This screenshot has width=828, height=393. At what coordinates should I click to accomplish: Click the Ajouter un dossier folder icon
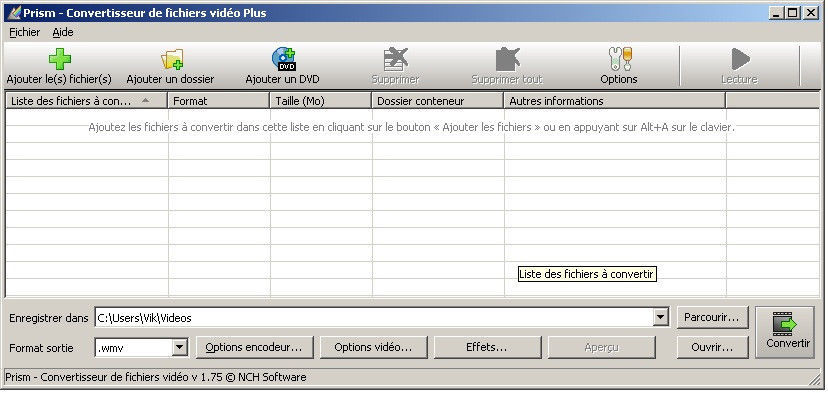point(172,59)
